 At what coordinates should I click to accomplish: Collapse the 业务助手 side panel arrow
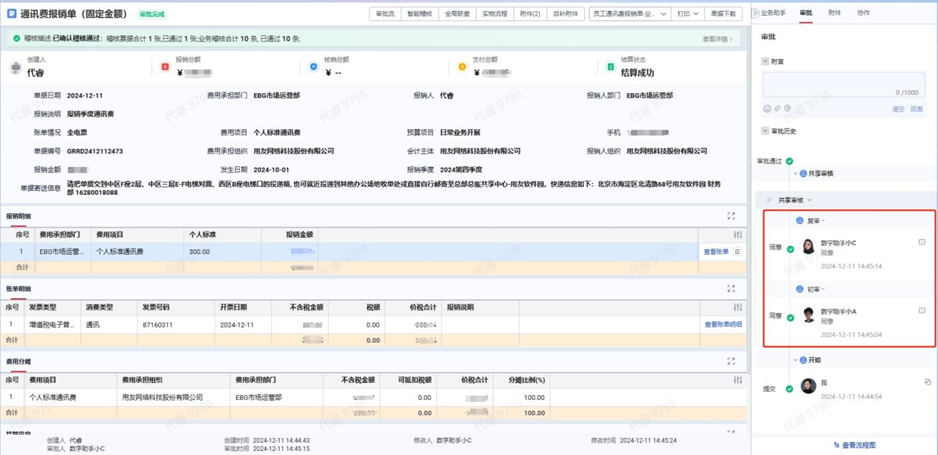(757, 13)
